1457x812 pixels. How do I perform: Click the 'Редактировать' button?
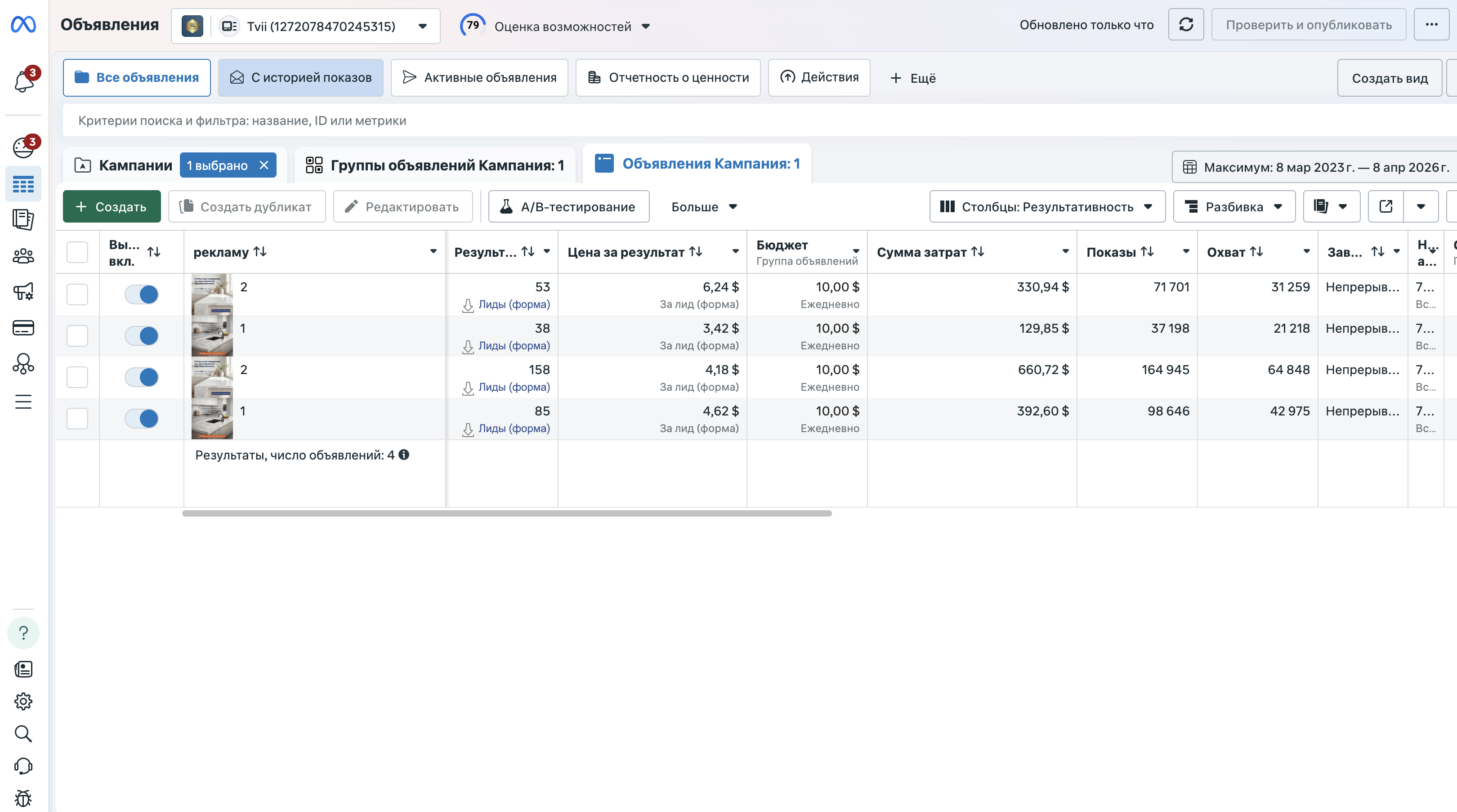tap(403, 207)
